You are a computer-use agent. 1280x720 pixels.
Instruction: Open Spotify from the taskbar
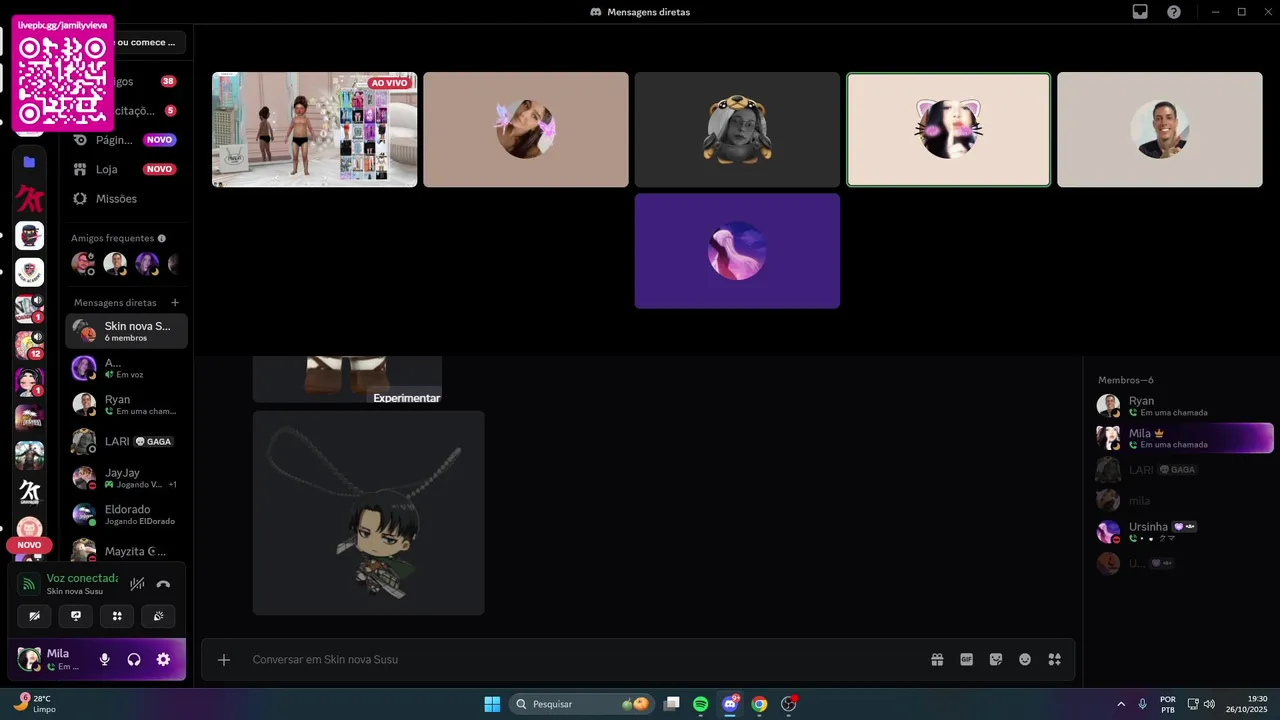701,704
